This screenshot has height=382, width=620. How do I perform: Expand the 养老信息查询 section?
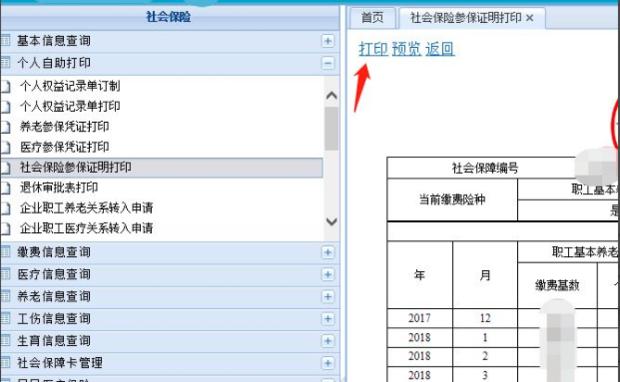(328, 297)
